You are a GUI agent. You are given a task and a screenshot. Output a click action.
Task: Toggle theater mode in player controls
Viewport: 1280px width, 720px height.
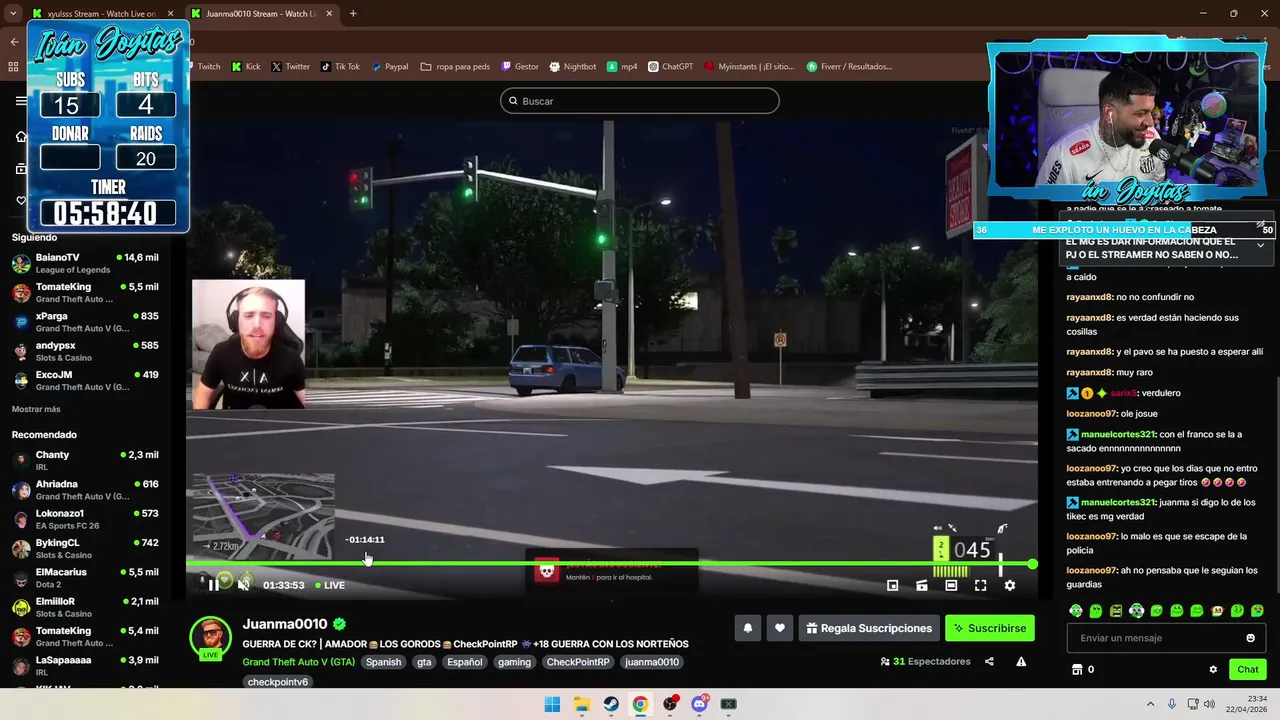[x=951, y=585]
